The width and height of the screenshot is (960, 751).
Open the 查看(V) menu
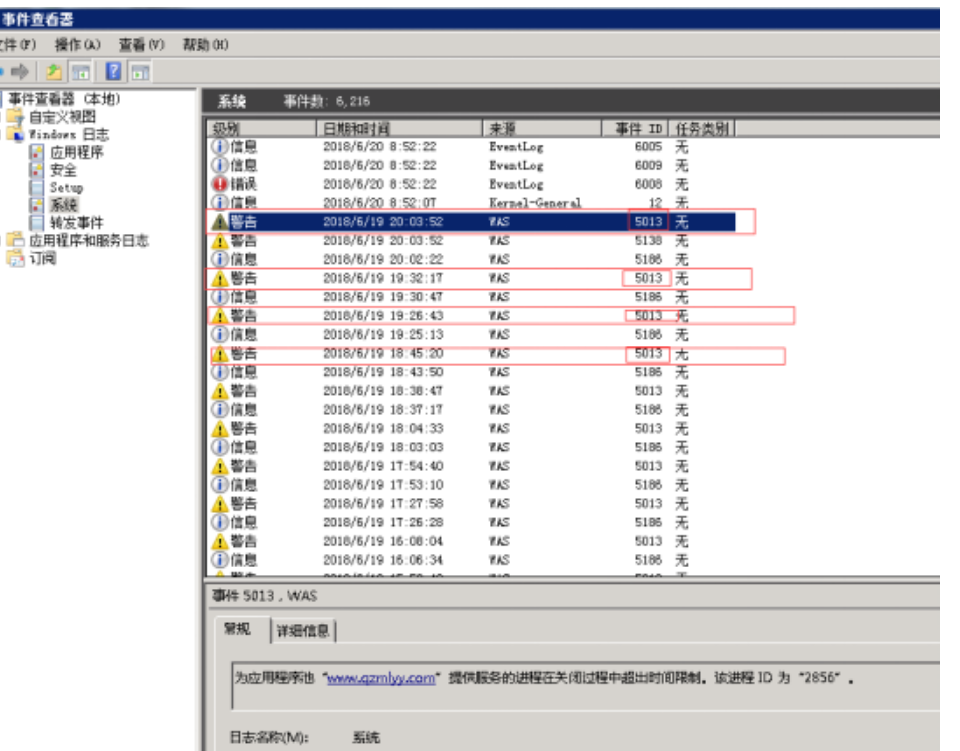[141, 45]
